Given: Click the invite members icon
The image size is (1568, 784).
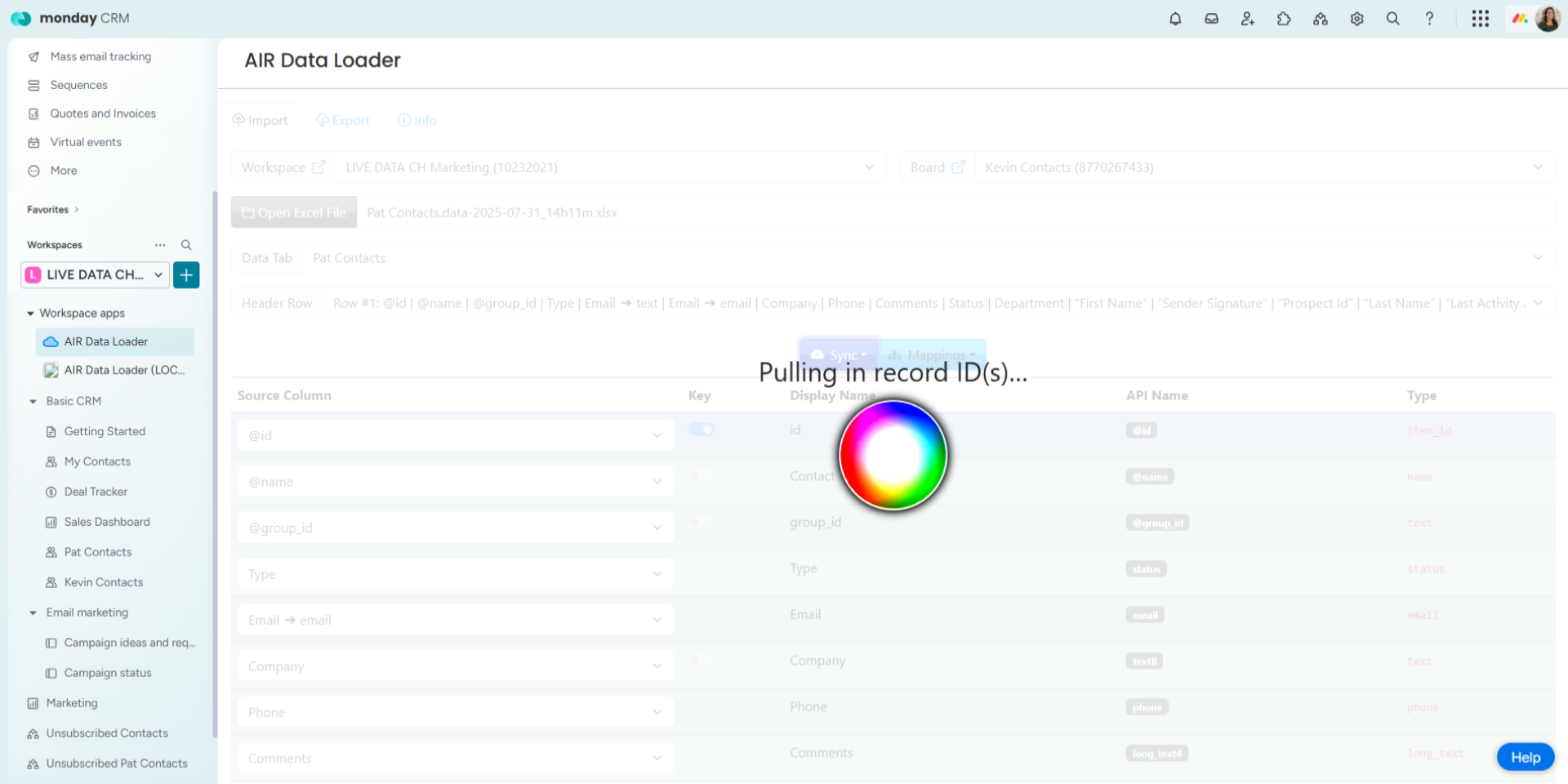Looking at the screenshot, I should pyautogui.click(x=1247, y=19).
